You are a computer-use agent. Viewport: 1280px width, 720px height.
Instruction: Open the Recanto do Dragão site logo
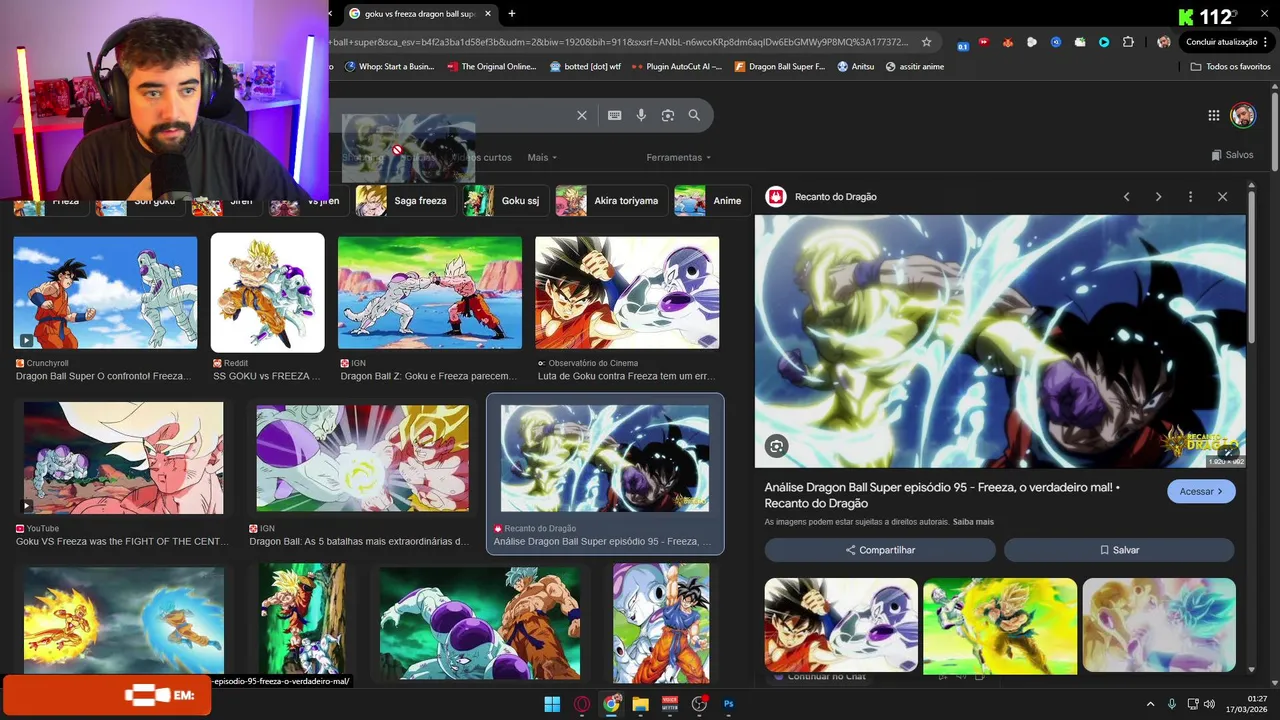pyautogui.click(x=776, y=196)
